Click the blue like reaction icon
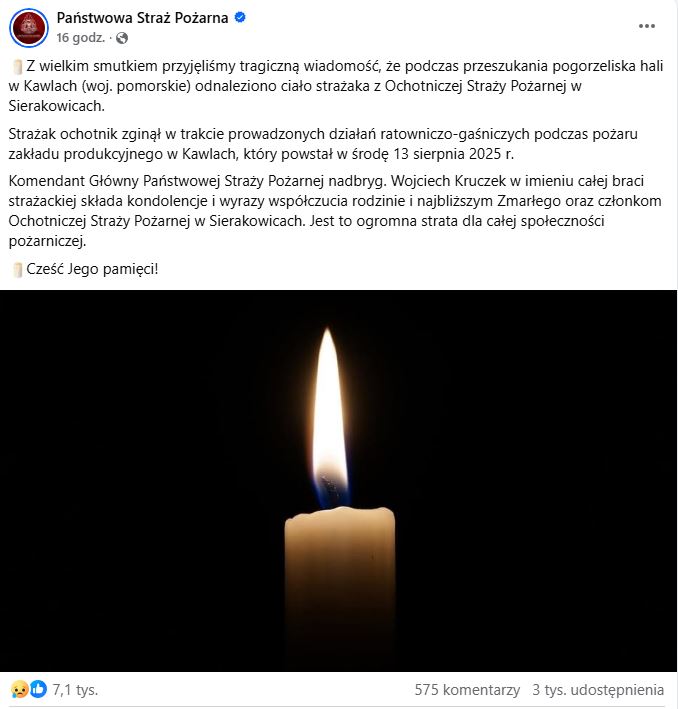Screen dimensions: 678x709 (x=38, y=689)
